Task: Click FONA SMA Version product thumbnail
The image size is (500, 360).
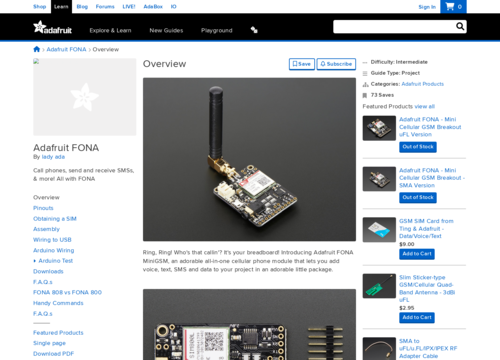Action: 379,179
